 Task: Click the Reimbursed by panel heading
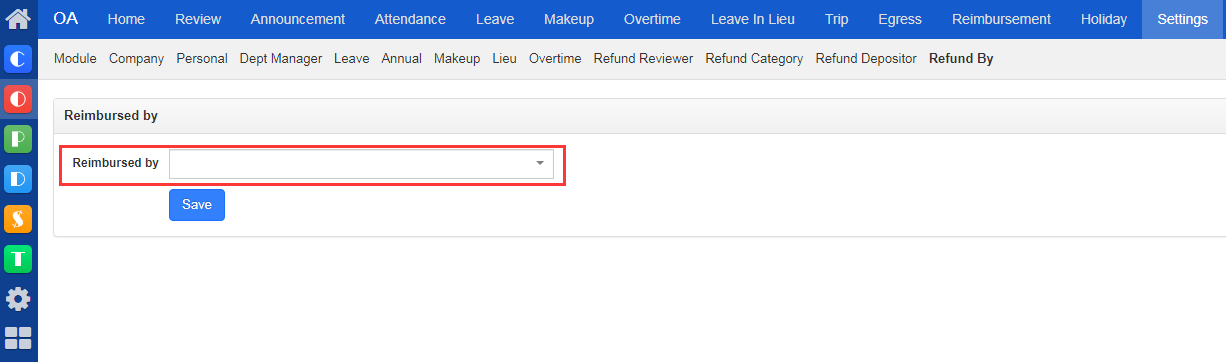click(x=111, y=116)
